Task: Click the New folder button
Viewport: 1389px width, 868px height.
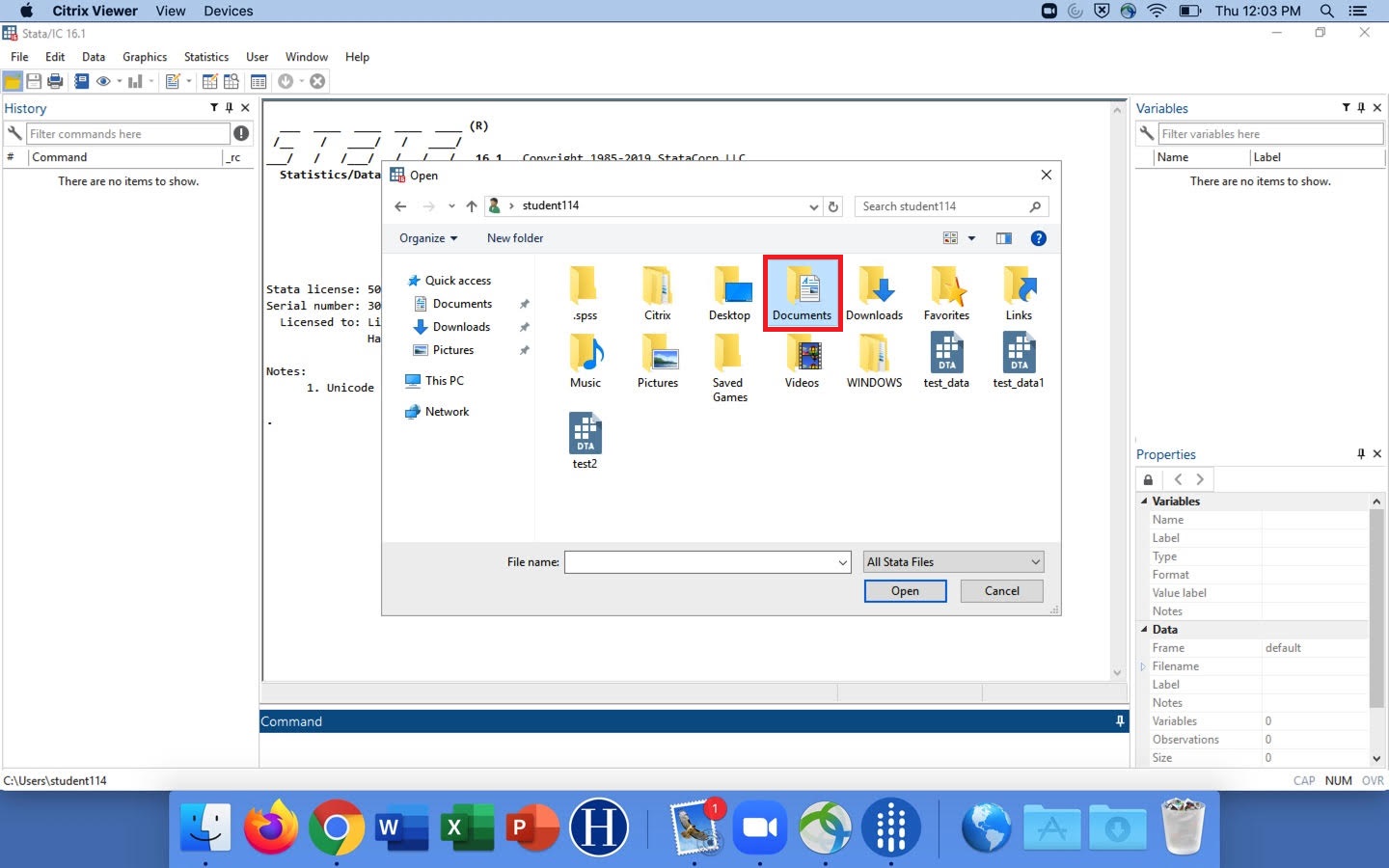Action: pyautogui.click(x=514, y=238)
